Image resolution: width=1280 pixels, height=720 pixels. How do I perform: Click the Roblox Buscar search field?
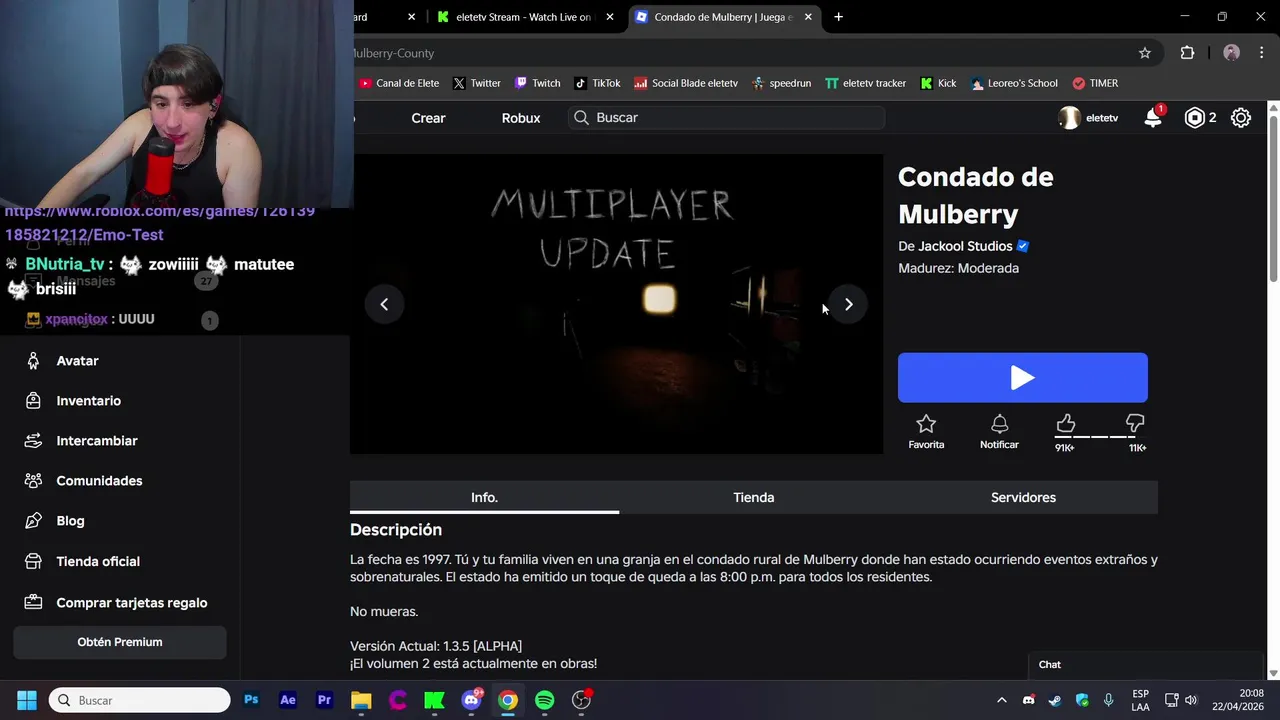coord(726,118)
